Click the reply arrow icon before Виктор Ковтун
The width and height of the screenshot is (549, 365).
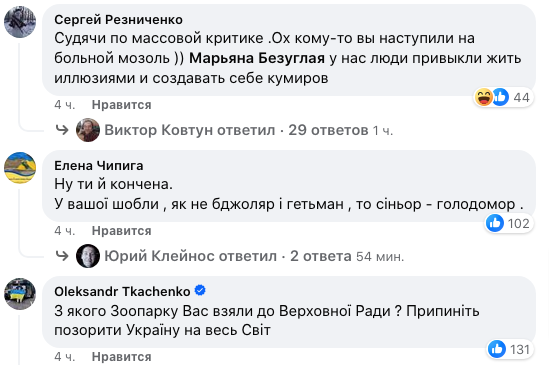click(62, 130)
